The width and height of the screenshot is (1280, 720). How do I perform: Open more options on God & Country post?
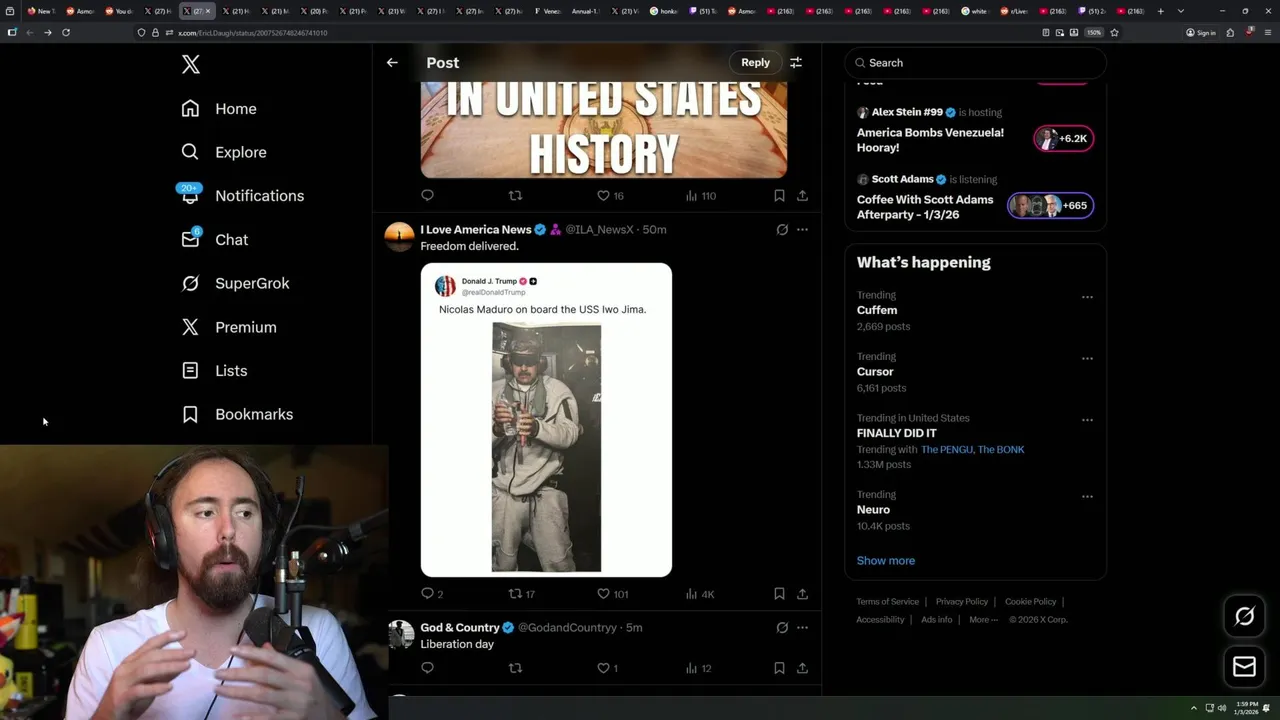click(x=802, y=628)
